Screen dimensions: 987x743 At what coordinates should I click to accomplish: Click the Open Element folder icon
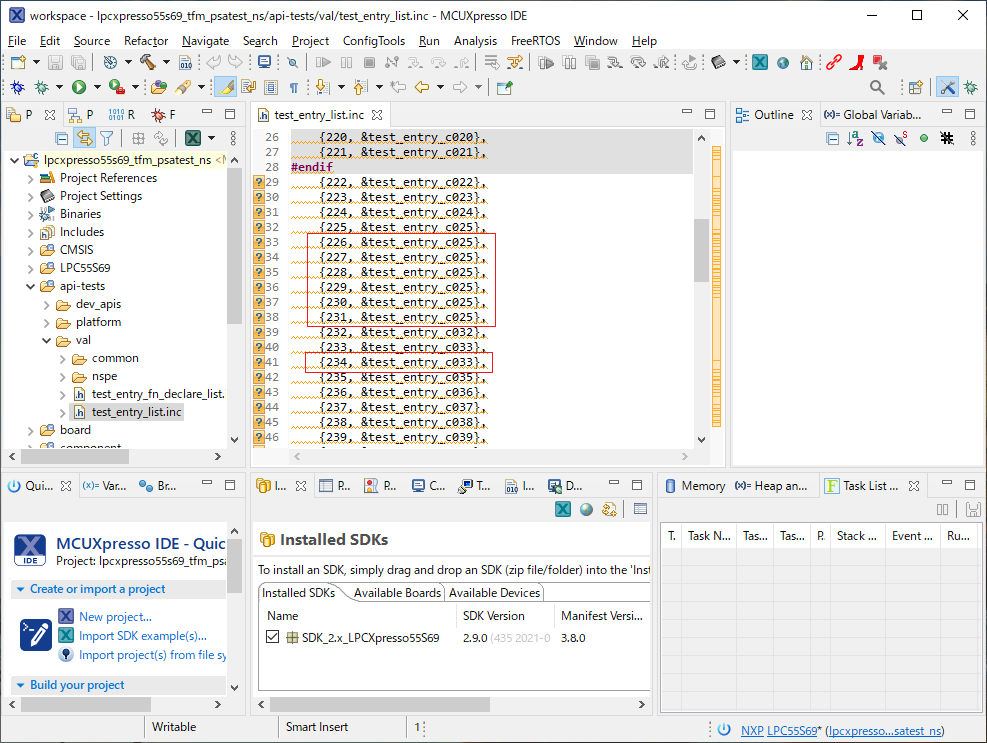(x=159, y=87)
